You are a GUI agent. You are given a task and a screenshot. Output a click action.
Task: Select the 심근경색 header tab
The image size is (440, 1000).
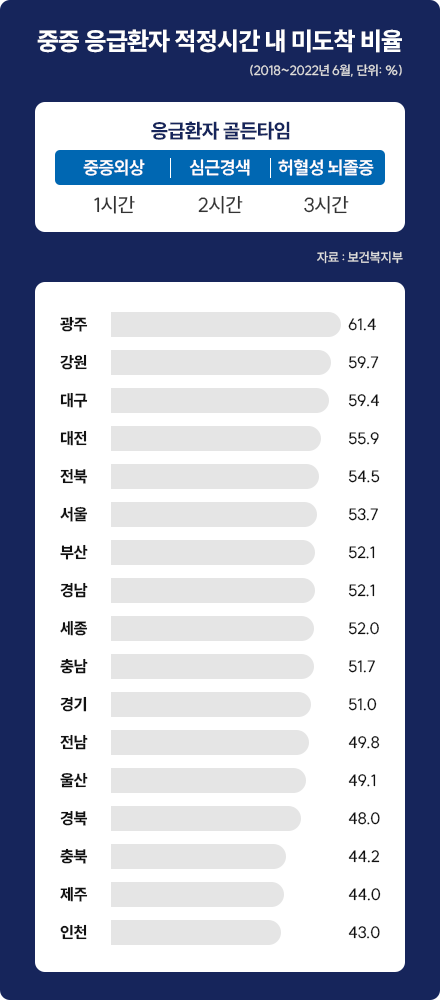tap(219, 168)
